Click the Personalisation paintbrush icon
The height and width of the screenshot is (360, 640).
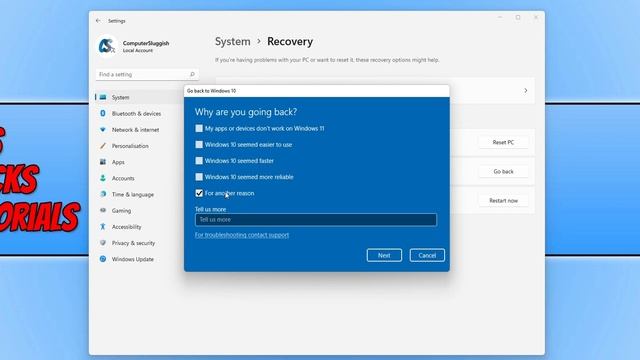tap(103, 146)
